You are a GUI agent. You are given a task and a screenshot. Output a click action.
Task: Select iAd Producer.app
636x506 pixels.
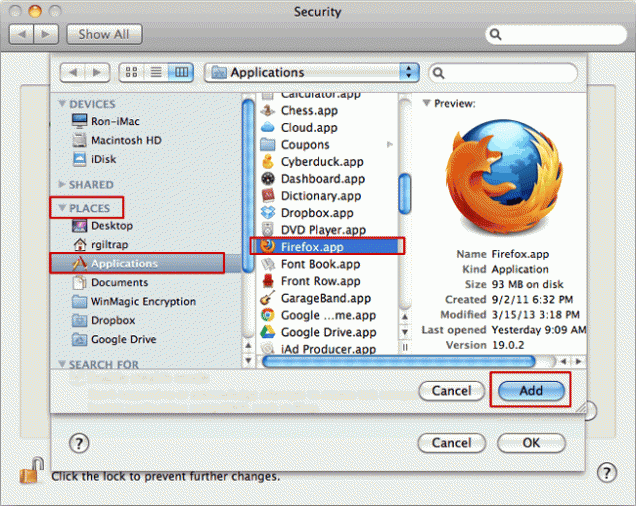(x=318, y=349)
